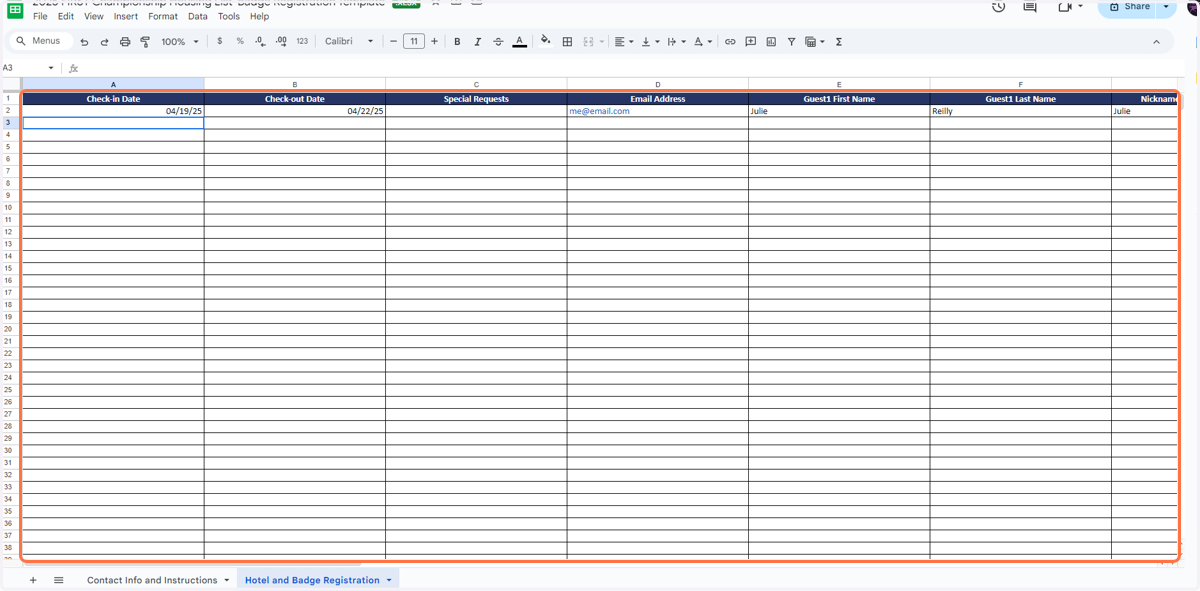1200x591 pixels.
Task: Open the Format menu
Action: point(163,17)
